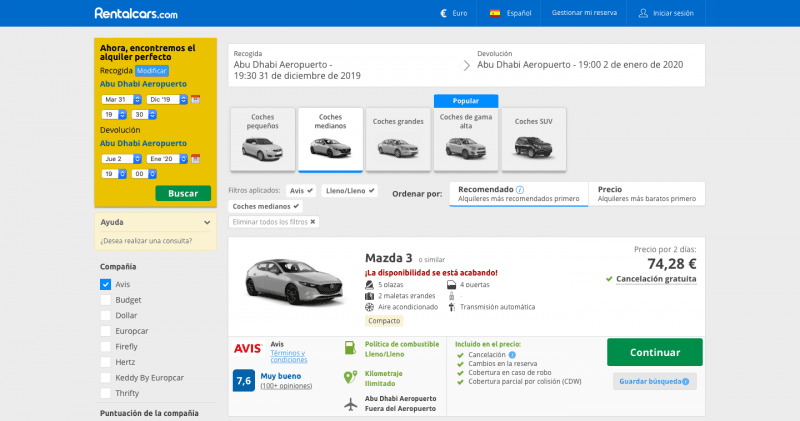Screen dimensions: 800x421
Task: Select the Coches grandes category tab
Action: point(398,139)
